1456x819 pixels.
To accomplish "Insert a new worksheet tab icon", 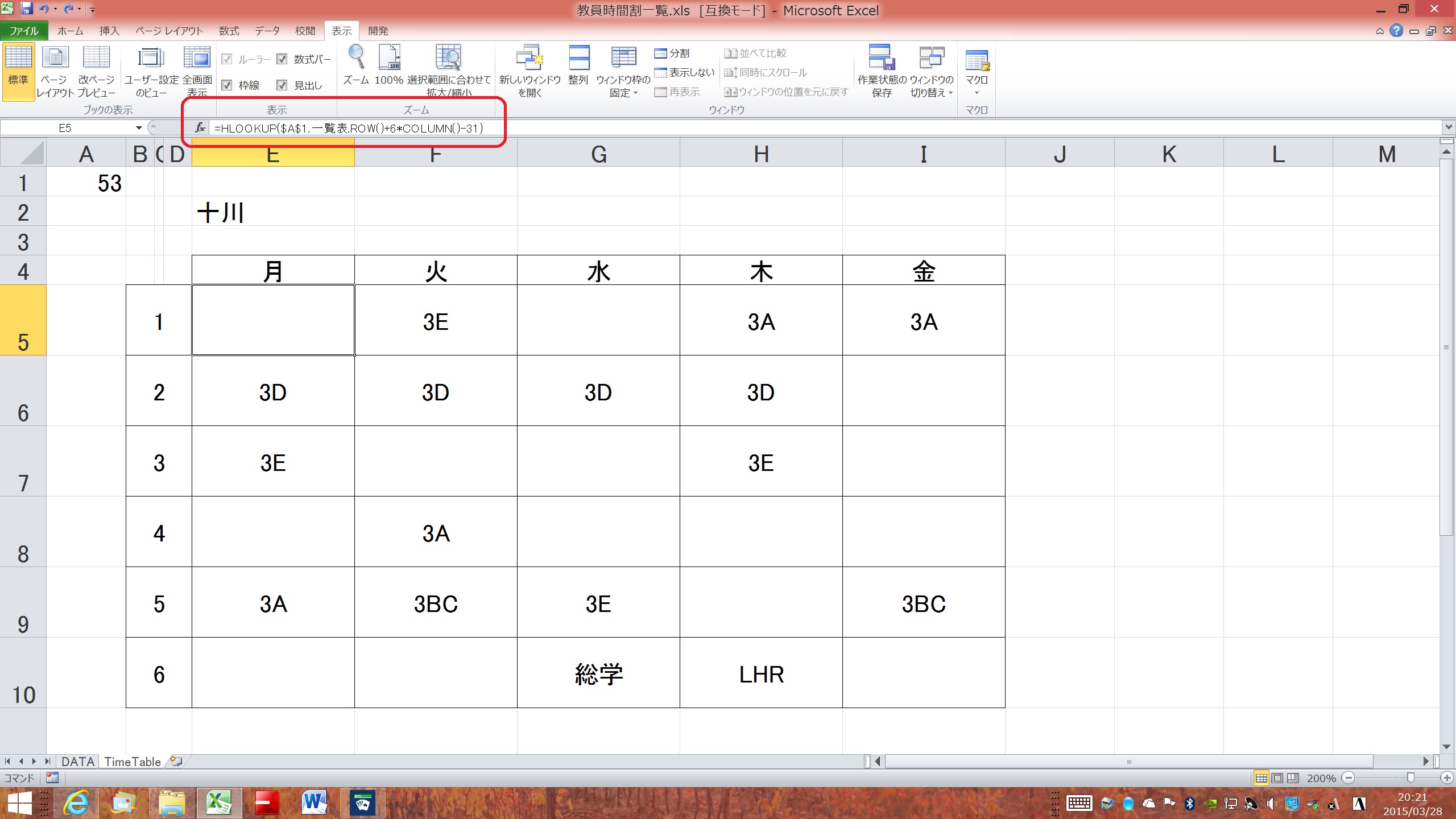I will pyautogui.click(x=176, y=761).
